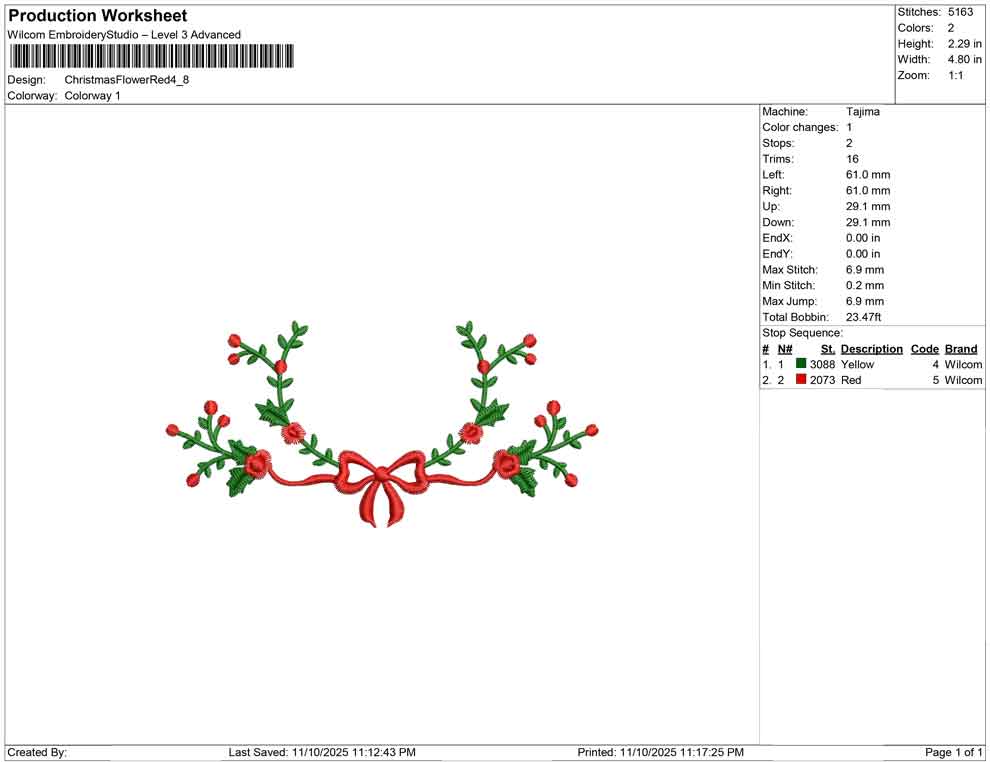Open the Stop Sequence section header
990x762 pixels.
point(802,332)
